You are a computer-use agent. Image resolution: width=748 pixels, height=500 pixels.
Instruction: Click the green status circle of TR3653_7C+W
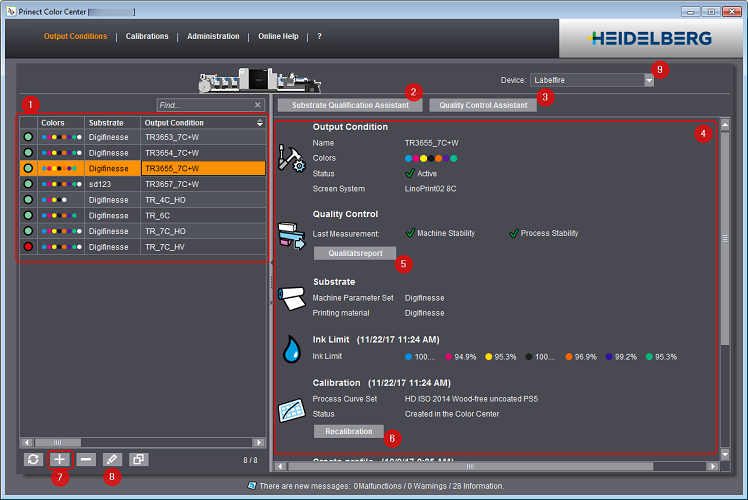click(28, 137)
